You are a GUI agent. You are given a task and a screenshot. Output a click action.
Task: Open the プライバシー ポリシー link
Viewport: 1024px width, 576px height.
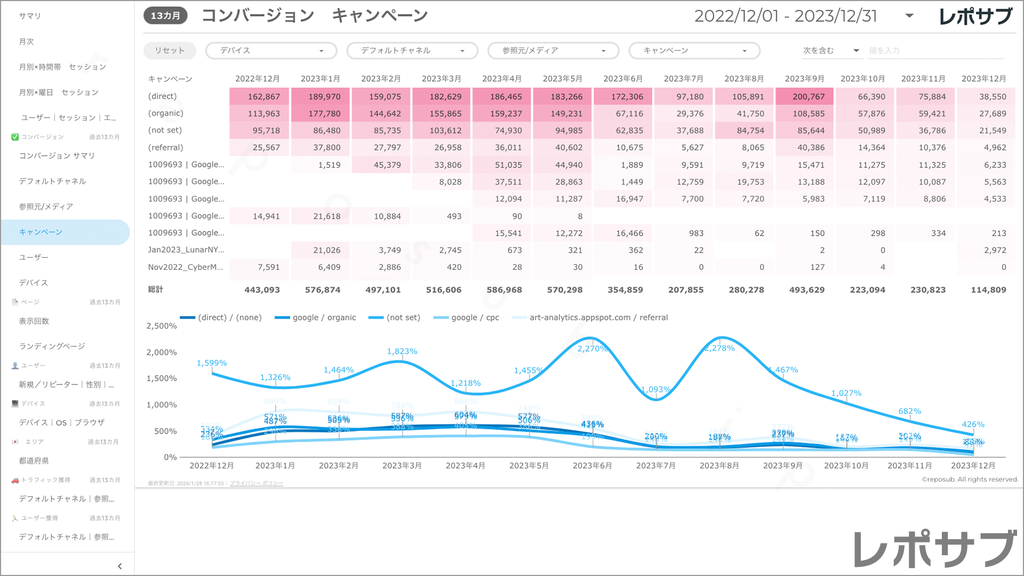(x=257, y=483)
